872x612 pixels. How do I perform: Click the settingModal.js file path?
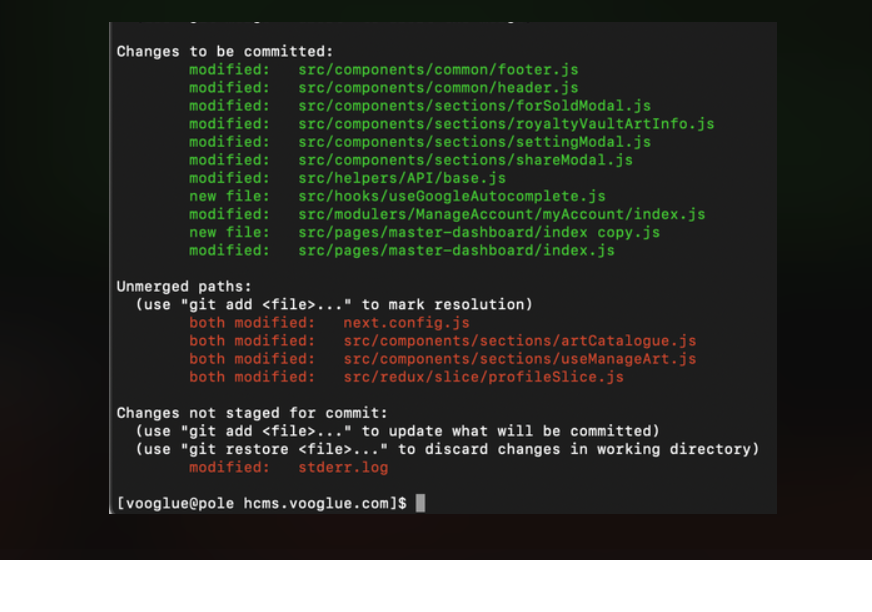474,142
